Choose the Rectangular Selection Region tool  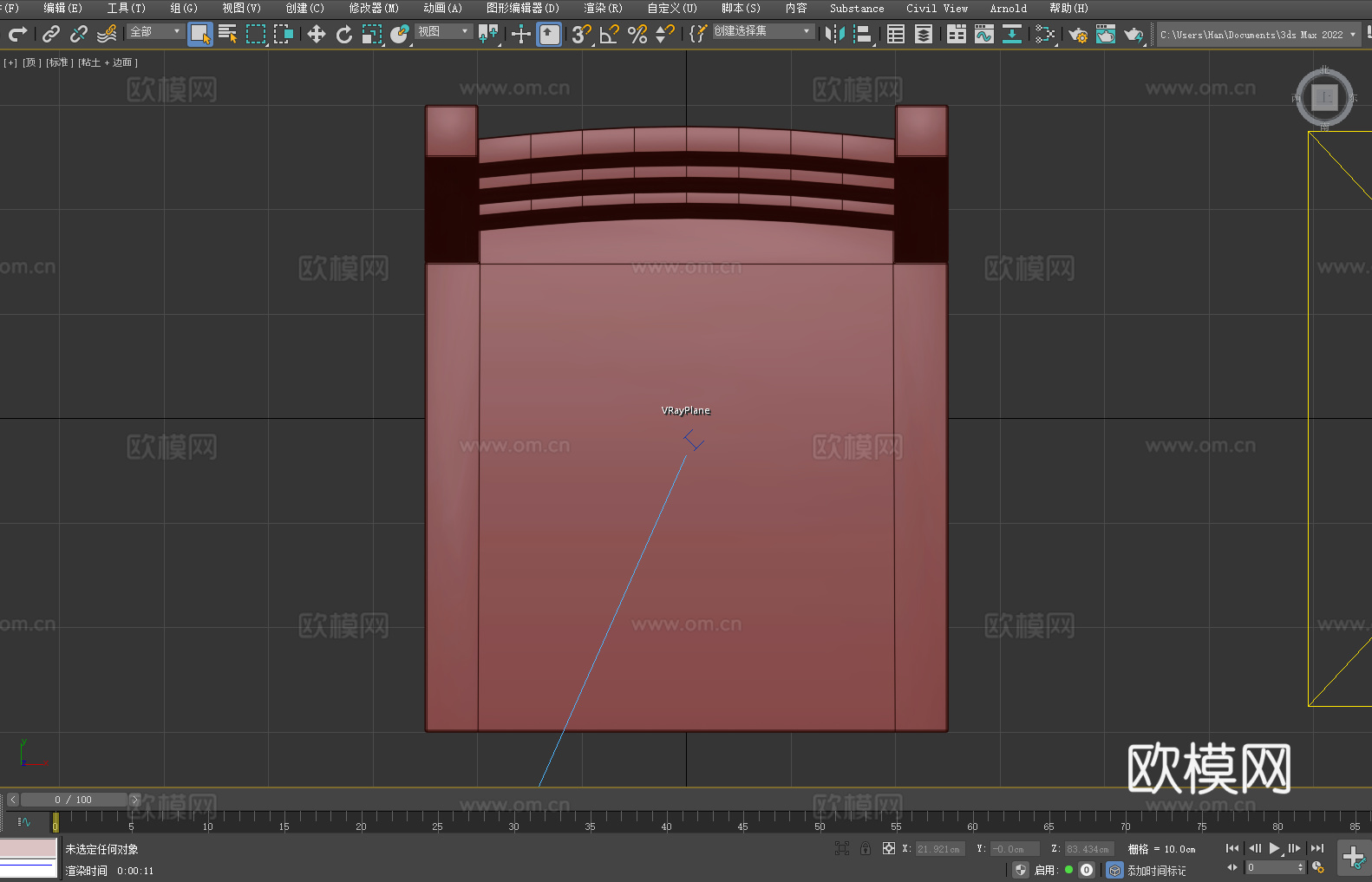[x=256, y=34]
